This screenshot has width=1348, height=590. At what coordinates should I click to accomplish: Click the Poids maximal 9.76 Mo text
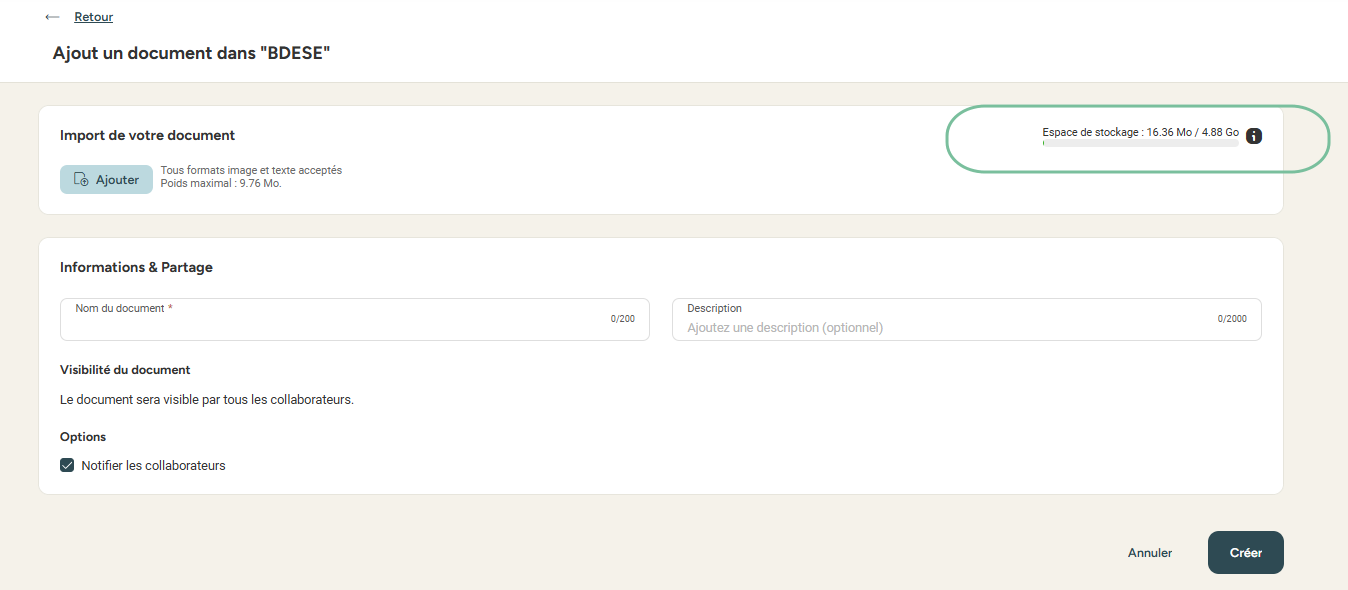pyautogui.click(x=221, y=184)
